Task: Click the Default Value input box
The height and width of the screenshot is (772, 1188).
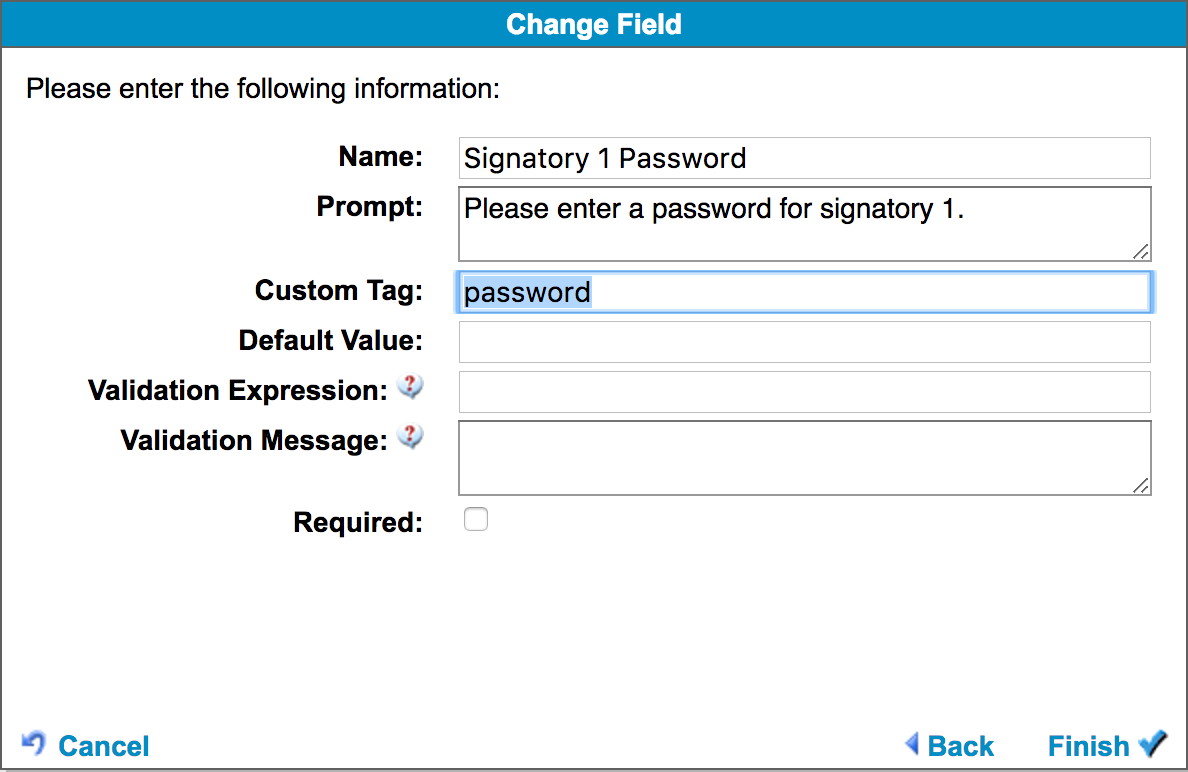Action: tap(804, 342)
